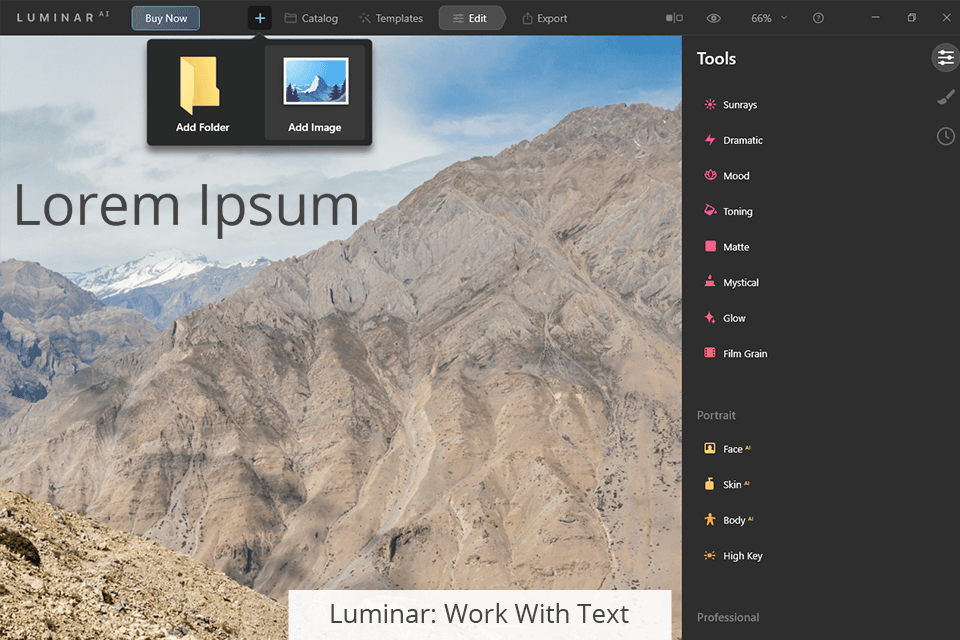Click the Professional section heading
The image size is (960, 640).
pos(728,617)
